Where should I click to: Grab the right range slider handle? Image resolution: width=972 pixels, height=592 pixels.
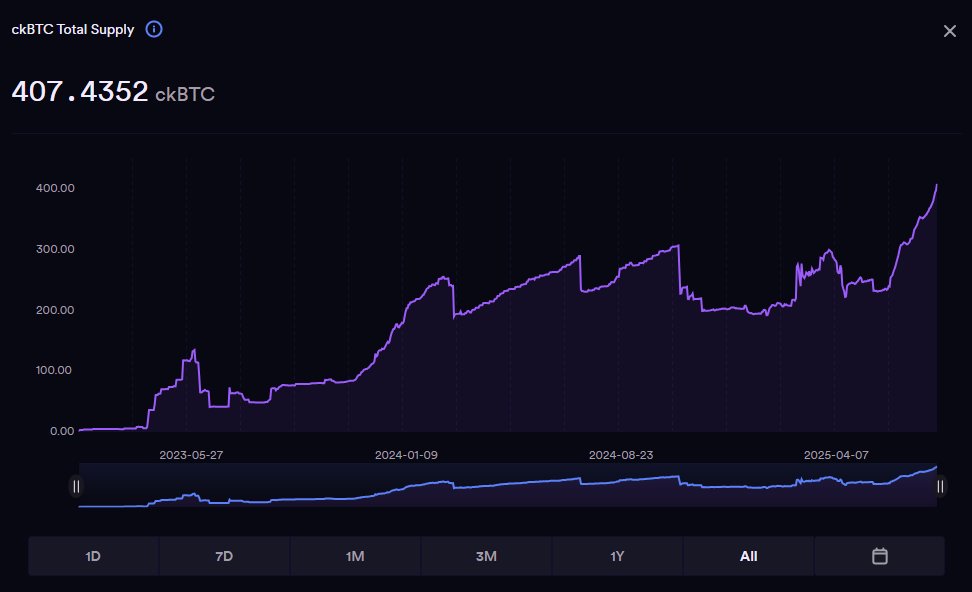click(x=940, y=486)
